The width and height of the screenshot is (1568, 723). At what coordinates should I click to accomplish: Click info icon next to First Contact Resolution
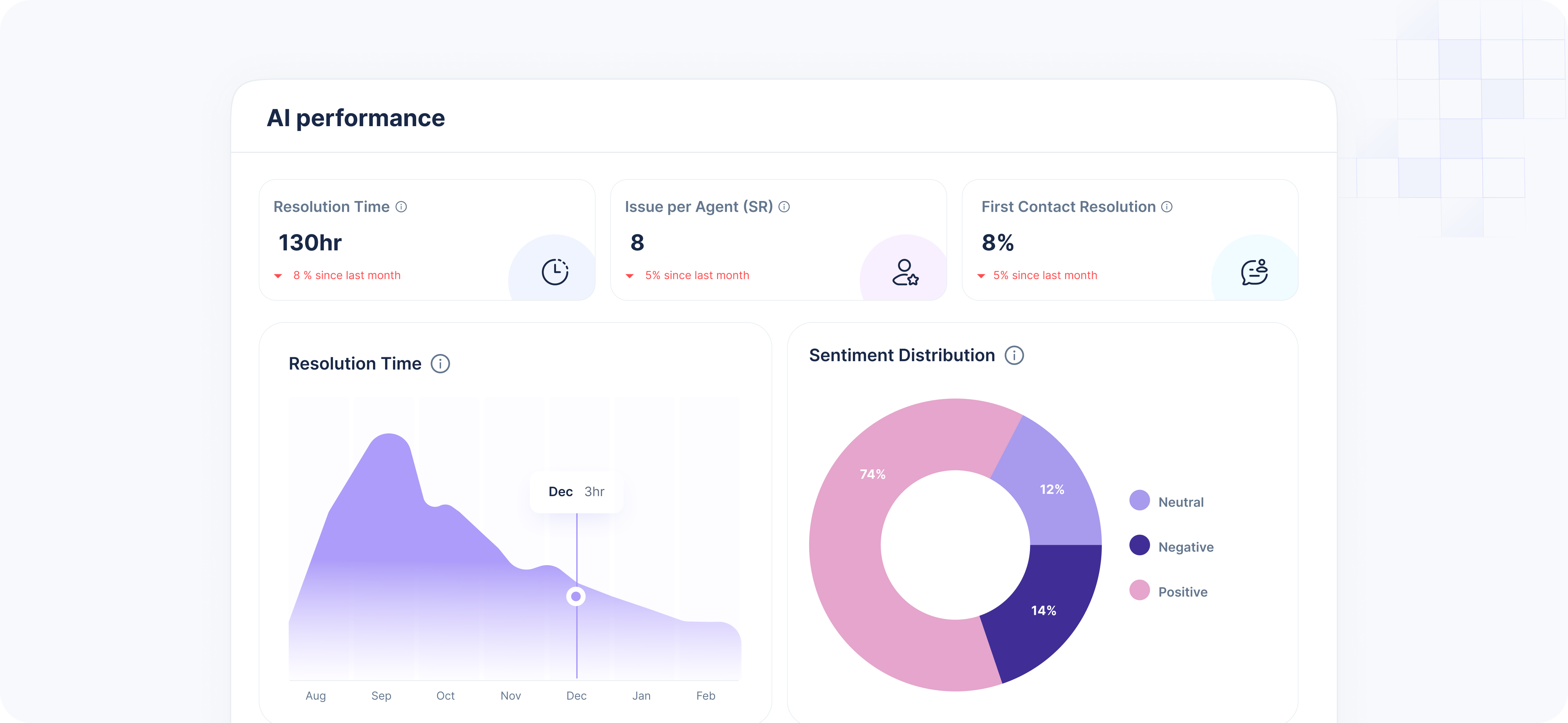1166,207
